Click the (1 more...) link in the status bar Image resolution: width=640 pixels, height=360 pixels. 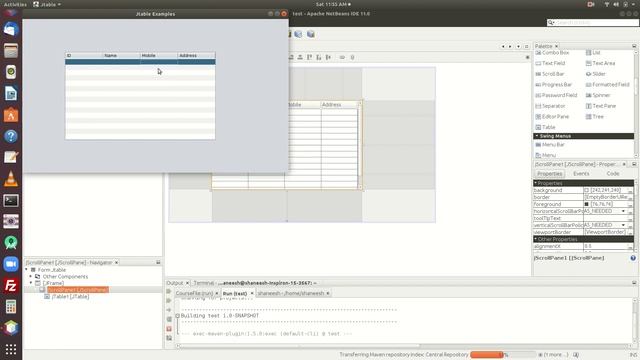(x=556, y=355)
